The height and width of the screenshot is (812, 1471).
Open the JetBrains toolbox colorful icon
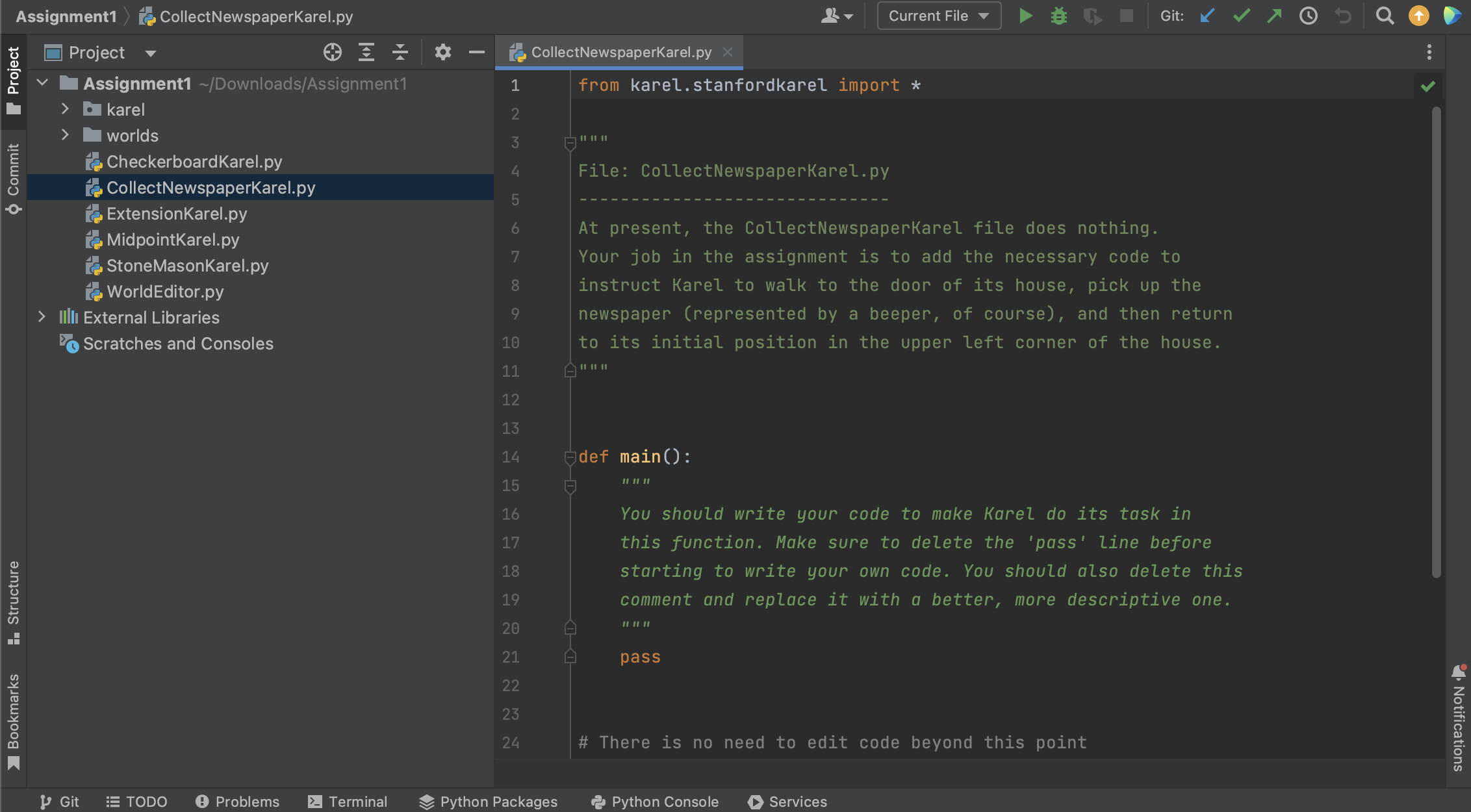(1452, 16)
